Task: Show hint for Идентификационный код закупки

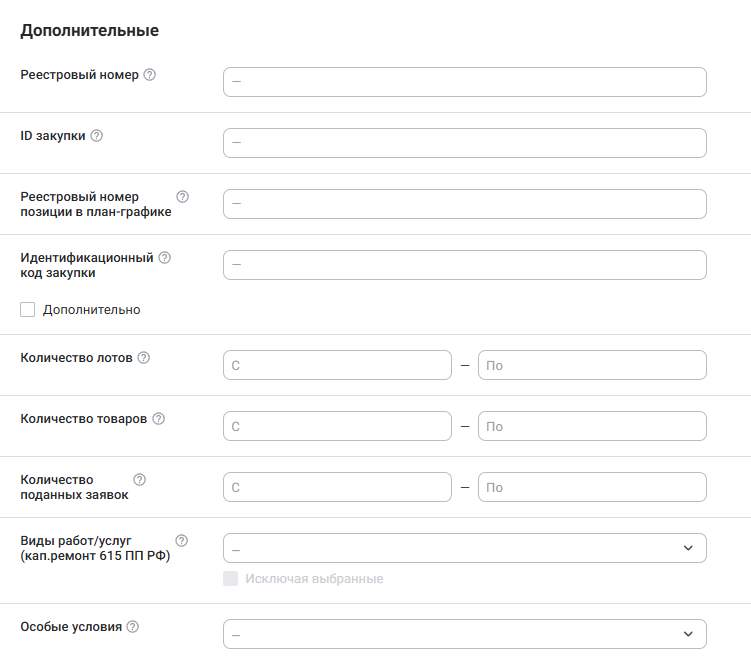Action: point(165,258)
